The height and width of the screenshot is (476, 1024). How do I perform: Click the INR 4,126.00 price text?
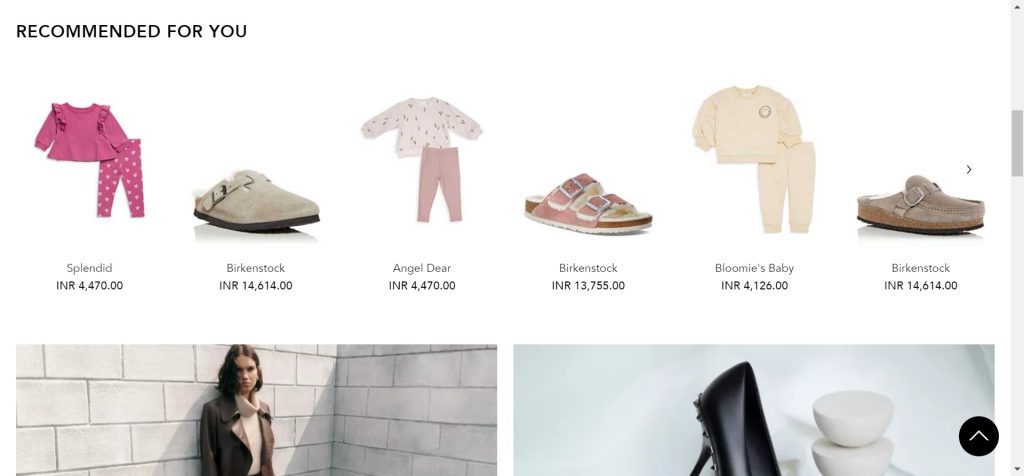[754, 286]
